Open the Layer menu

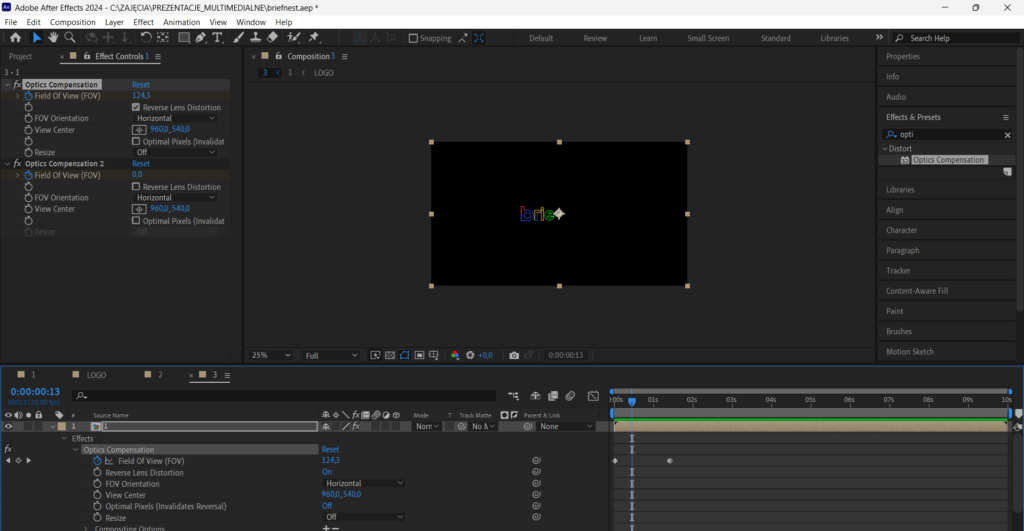pyautogui.click(x=114, y=22)
